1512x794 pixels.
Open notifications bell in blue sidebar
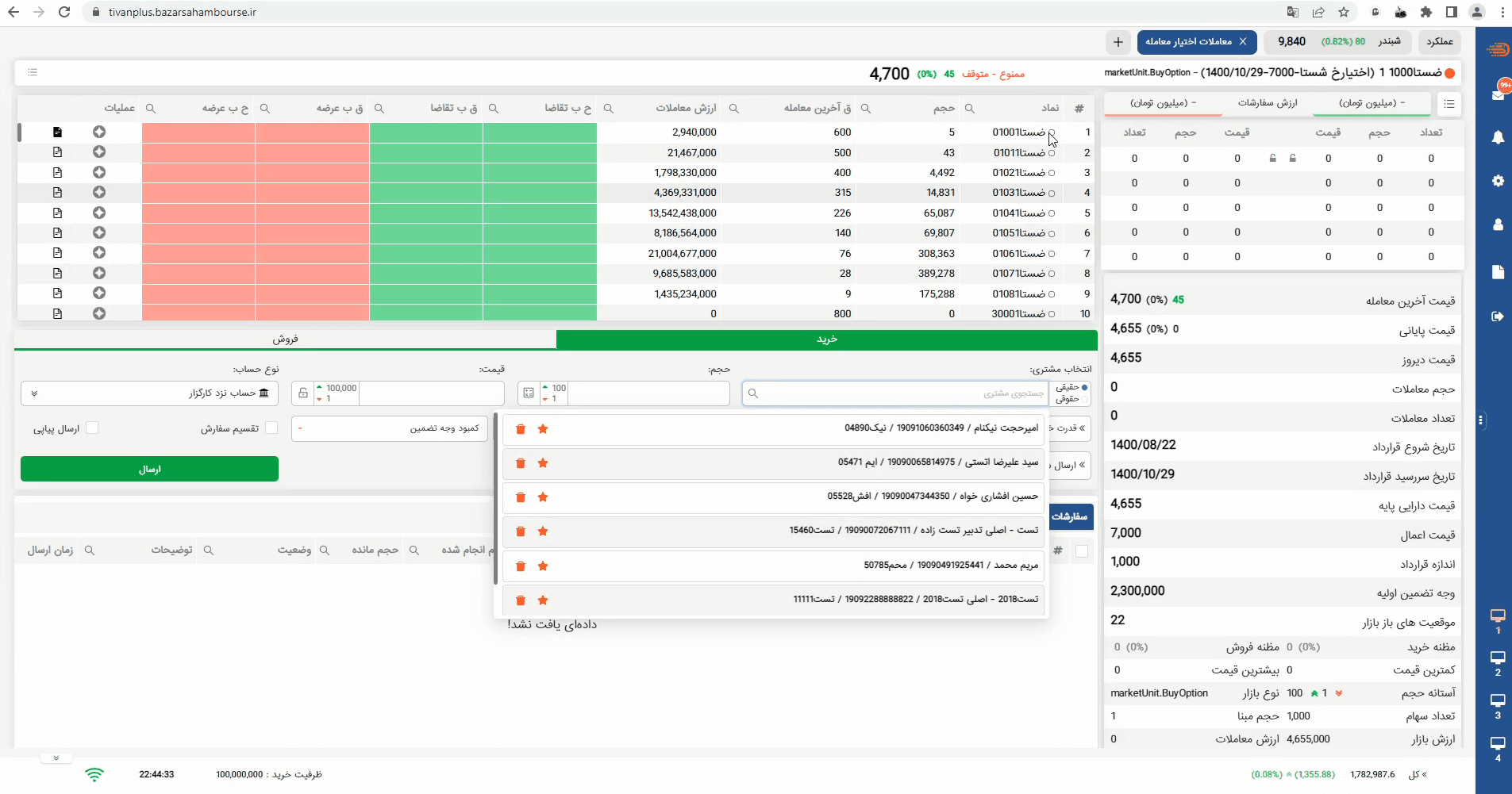tap(1498, 137)
